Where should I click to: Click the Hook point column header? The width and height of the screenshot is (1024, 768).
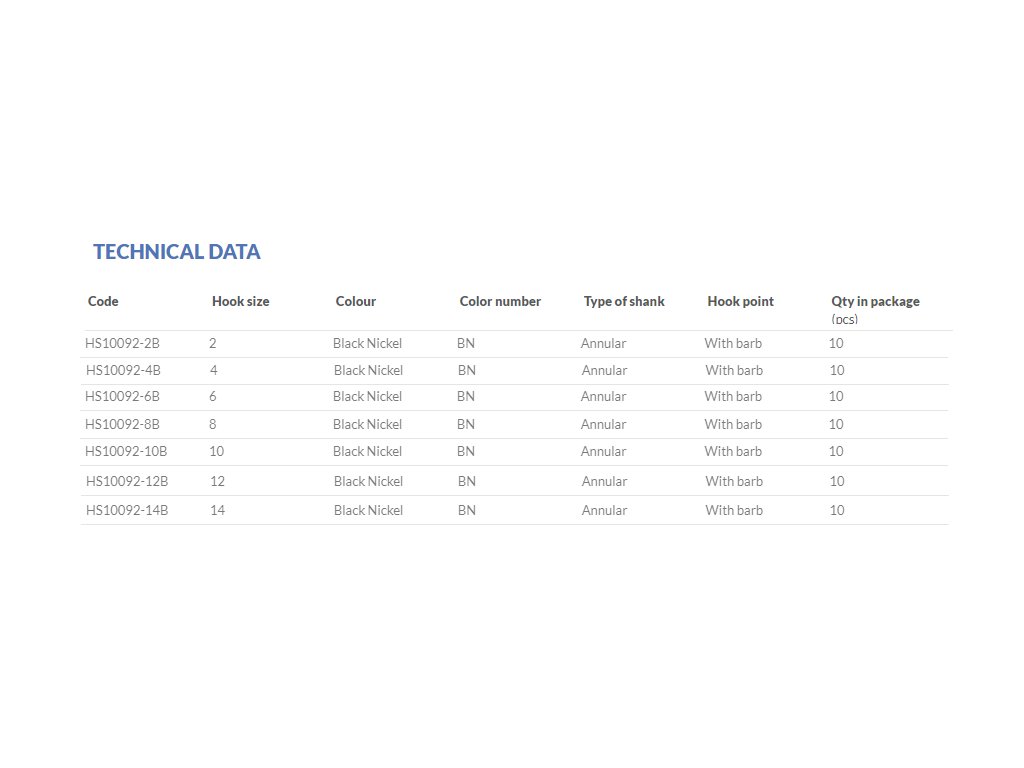click(x=740, y=301)
